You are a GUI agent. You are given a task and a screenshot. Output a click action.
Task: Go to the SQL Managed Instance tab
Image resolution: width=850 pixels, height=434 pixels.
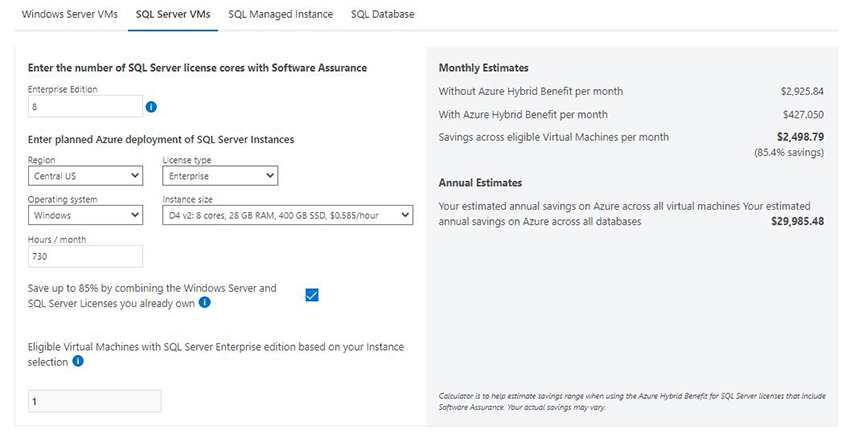click(x=280, y=15)
